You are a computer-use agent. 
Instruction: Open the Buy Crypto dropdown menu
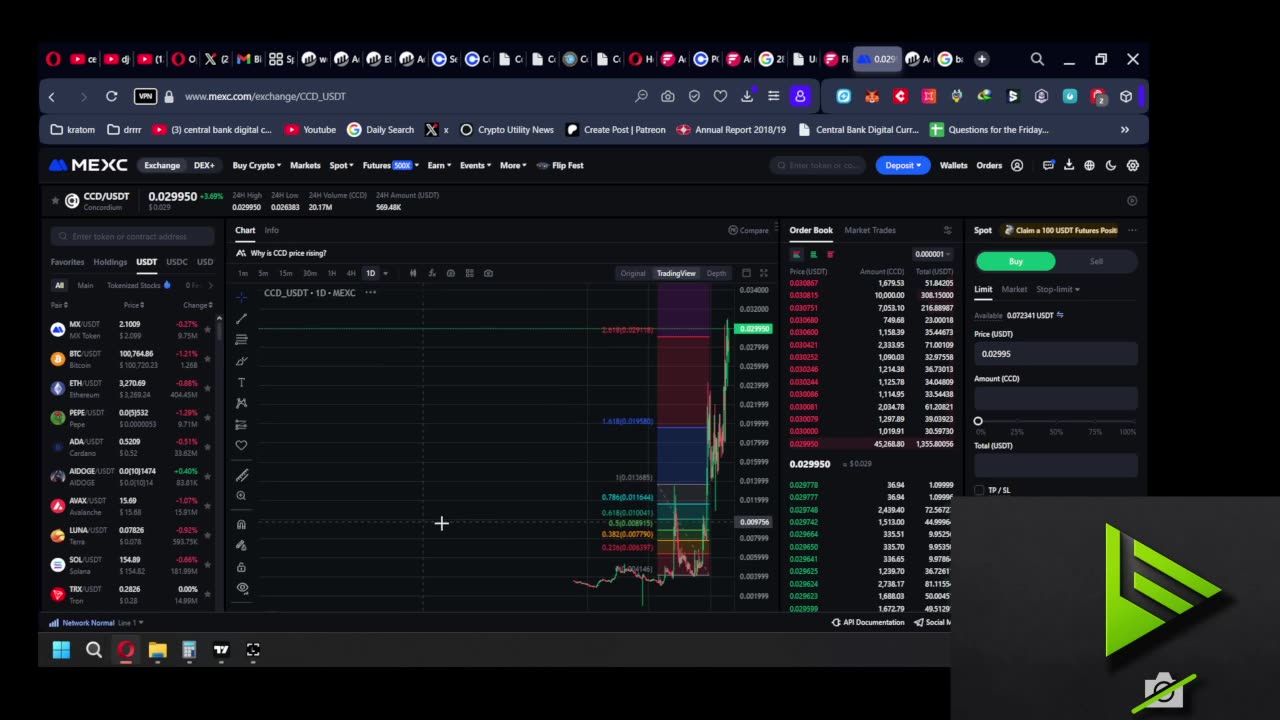pos(257,165)
